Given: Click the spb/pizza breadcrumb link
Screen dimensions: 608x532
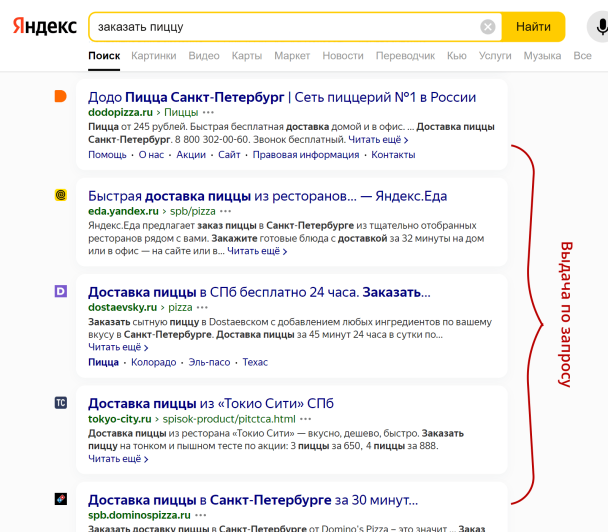Looking at the screenshot, I should (193, 211).
